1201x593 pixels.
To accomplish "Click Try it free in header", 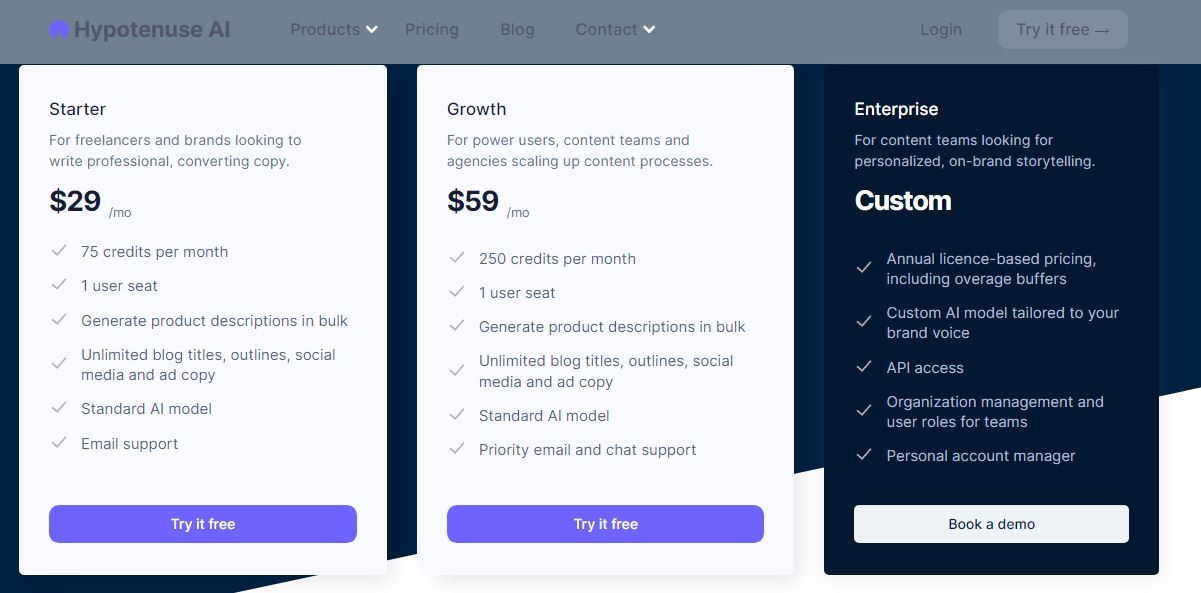I will tap(1063, 30).
